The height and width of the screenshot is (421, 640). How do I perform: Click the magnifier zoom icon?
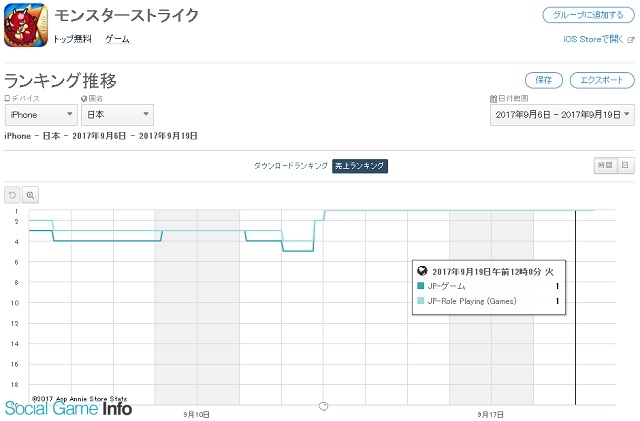coord(31,195)
